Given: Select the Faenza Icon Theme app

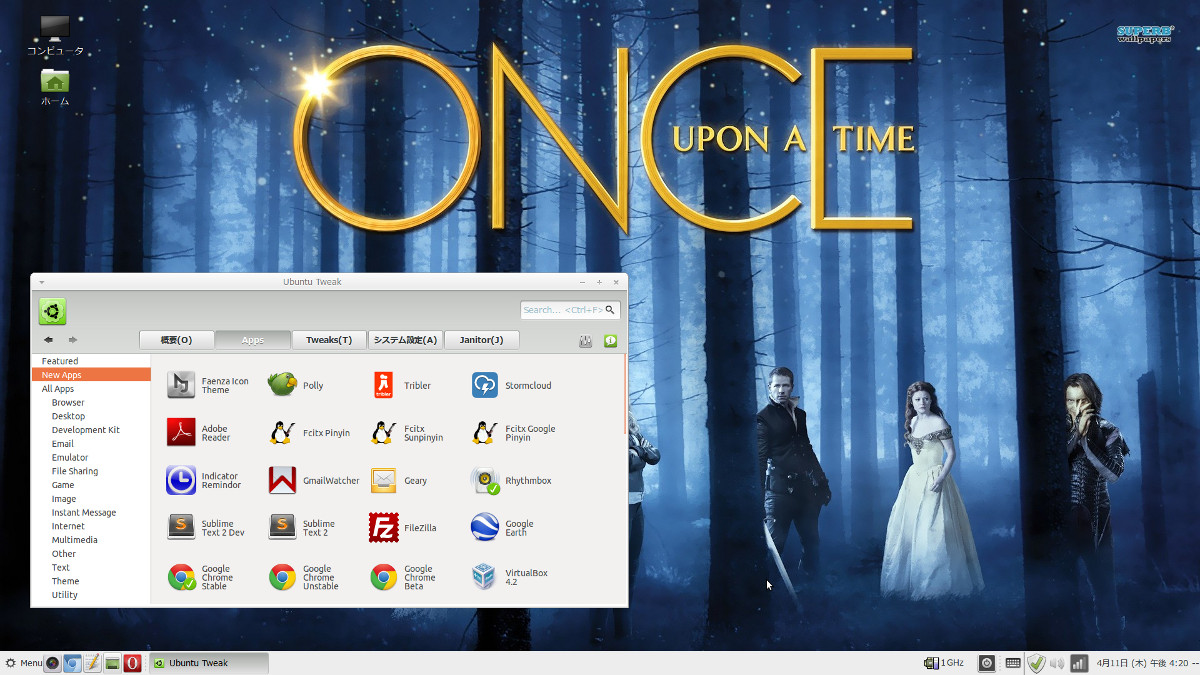Looking at the screenshot, I should click(x=209, y=385).
